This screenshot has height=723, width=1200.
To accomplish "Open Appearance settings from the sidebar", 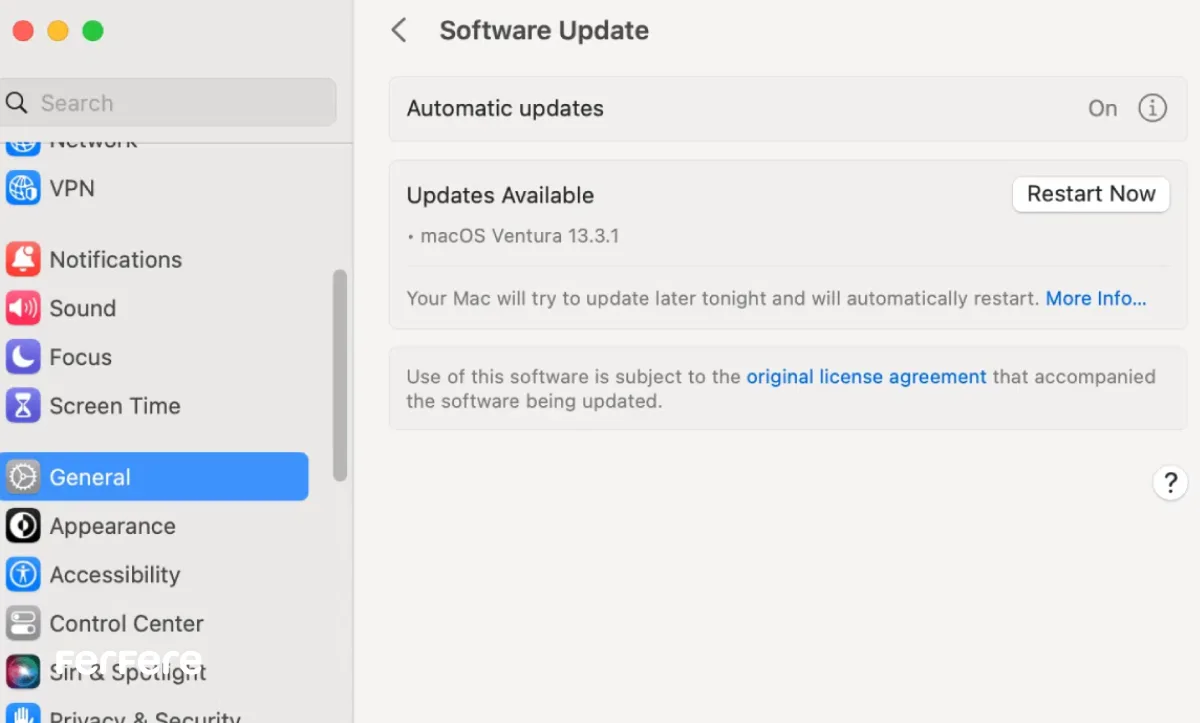I will point(112,526).
